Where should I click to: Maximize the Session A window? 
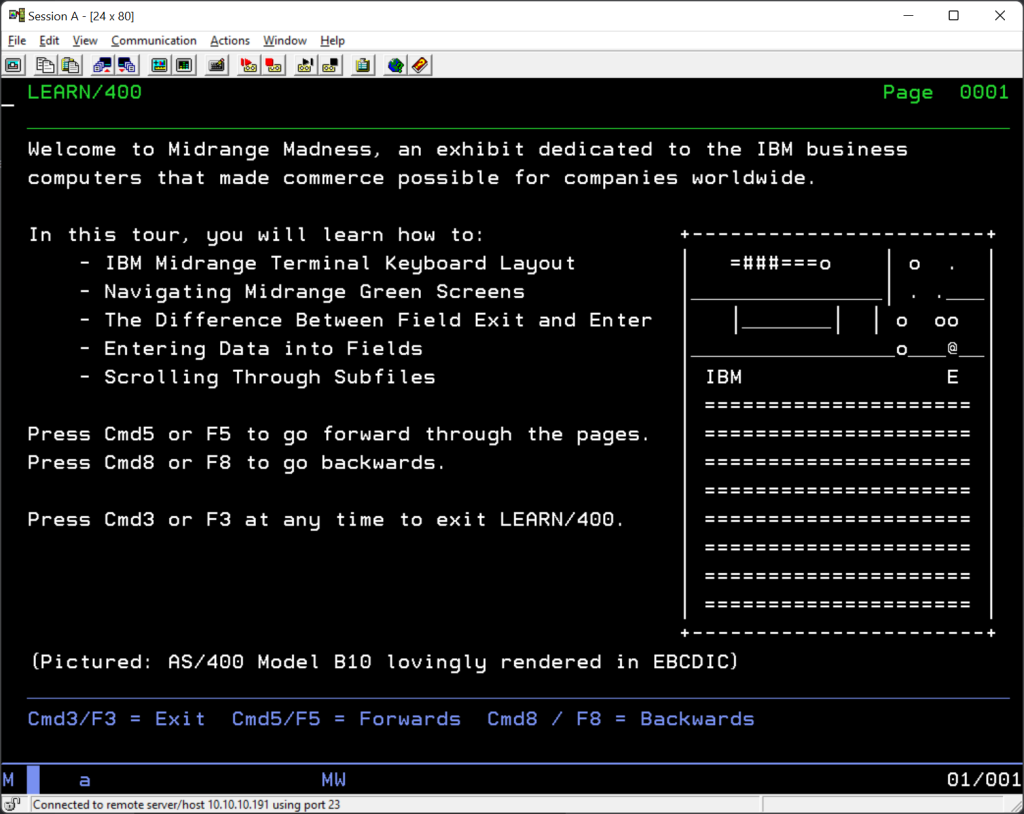[x=953, y=15]
